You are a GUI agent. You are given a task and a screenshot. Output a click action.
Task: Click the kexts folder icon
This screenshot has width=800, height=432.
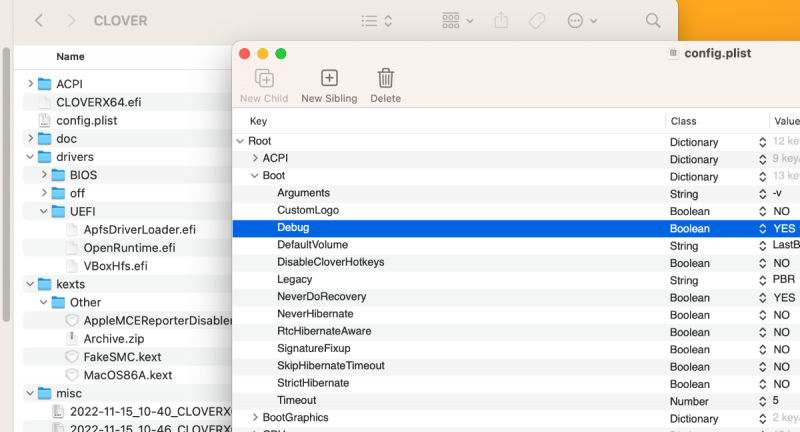[45, 284]
